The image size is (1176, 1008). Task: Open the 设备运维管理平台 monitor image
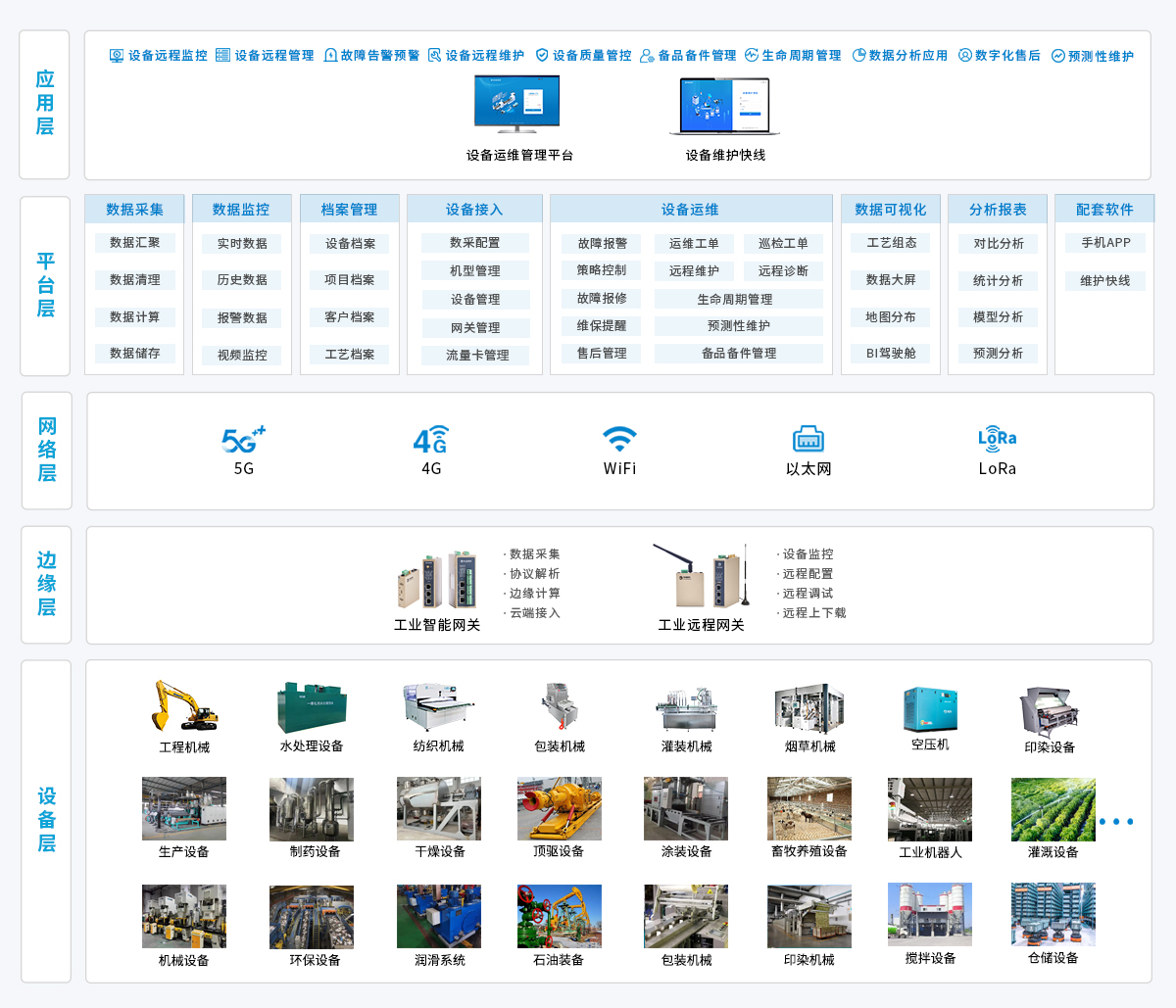(x=516, y=104)
